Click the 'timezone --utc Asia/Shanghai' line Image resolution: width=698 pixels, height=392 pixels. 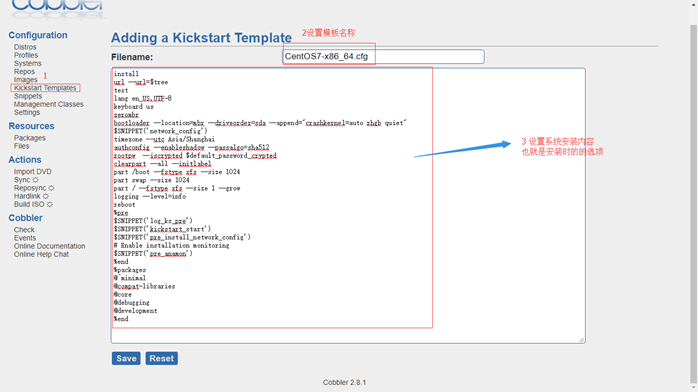pos(164,139)
